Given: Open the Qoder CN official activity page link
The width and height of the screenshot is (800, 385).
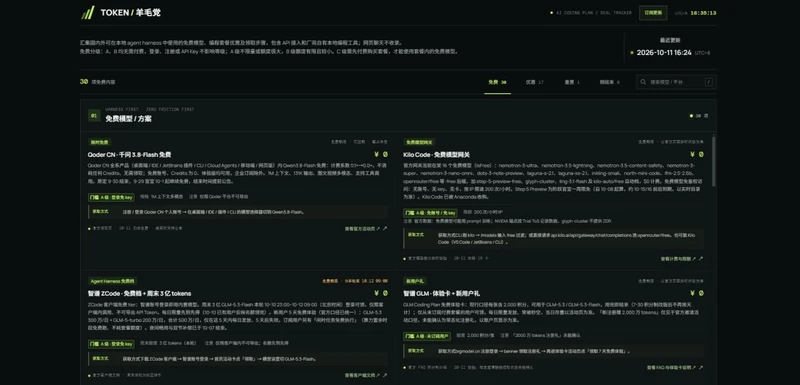Looking at the screenshot, I should [x=362, y=229].
